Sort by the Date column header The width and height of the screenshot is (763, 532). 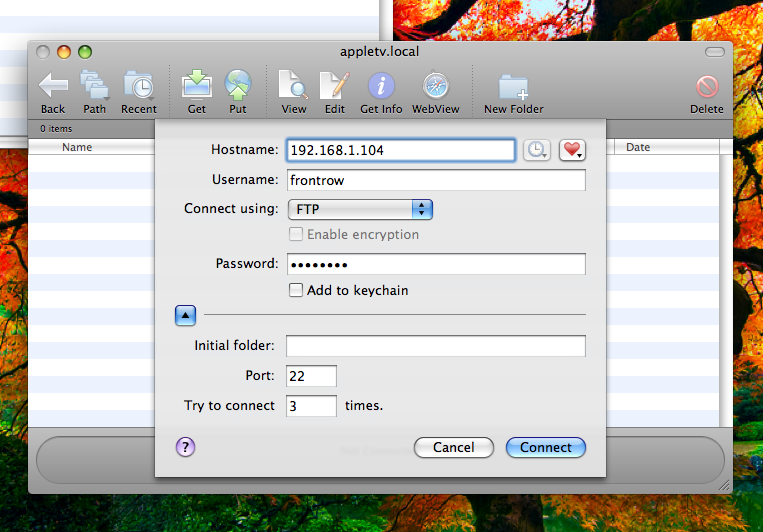click(638, 147)
